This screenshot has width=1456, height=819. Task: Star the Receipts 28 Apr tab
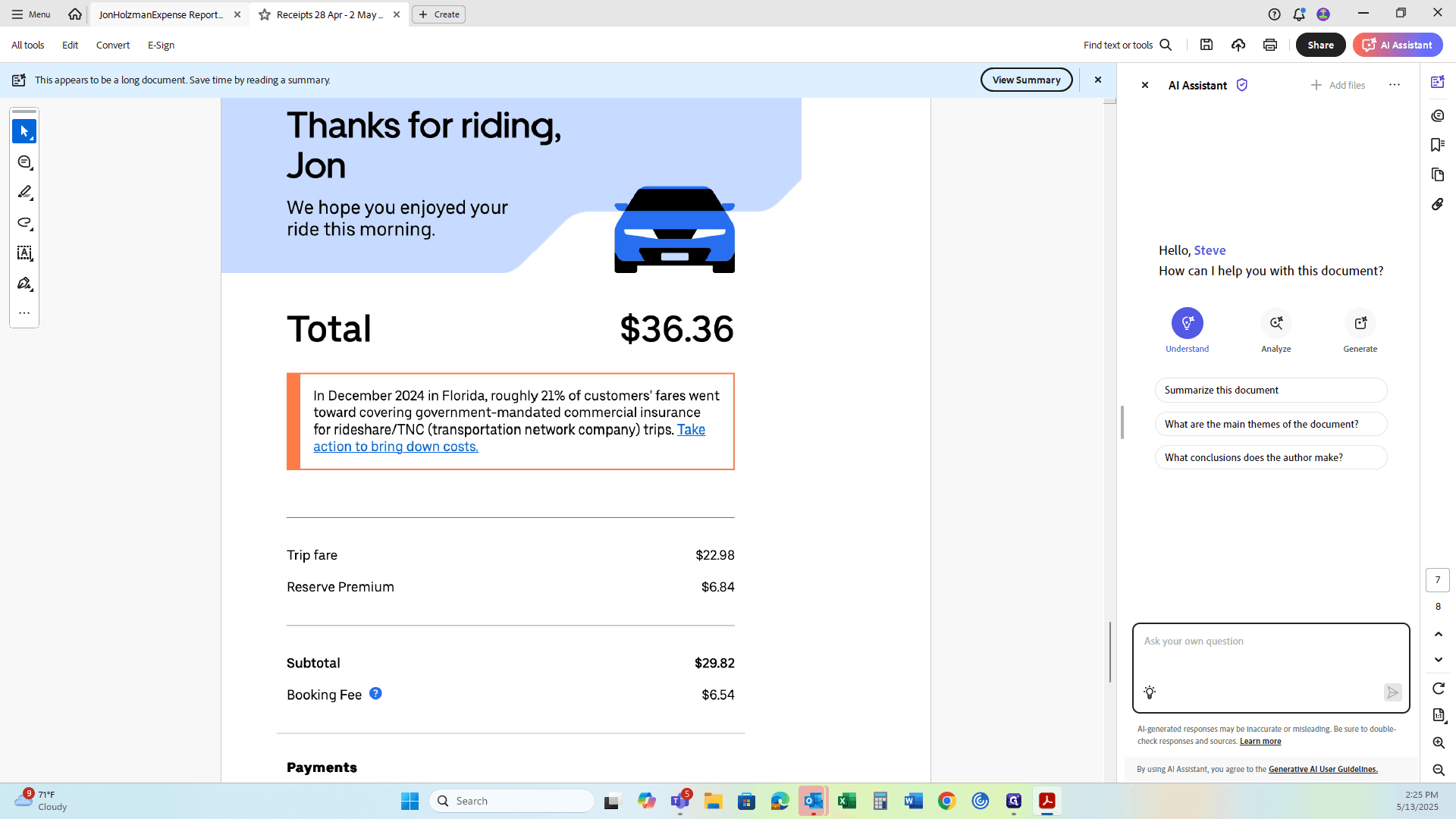(265, 14)
